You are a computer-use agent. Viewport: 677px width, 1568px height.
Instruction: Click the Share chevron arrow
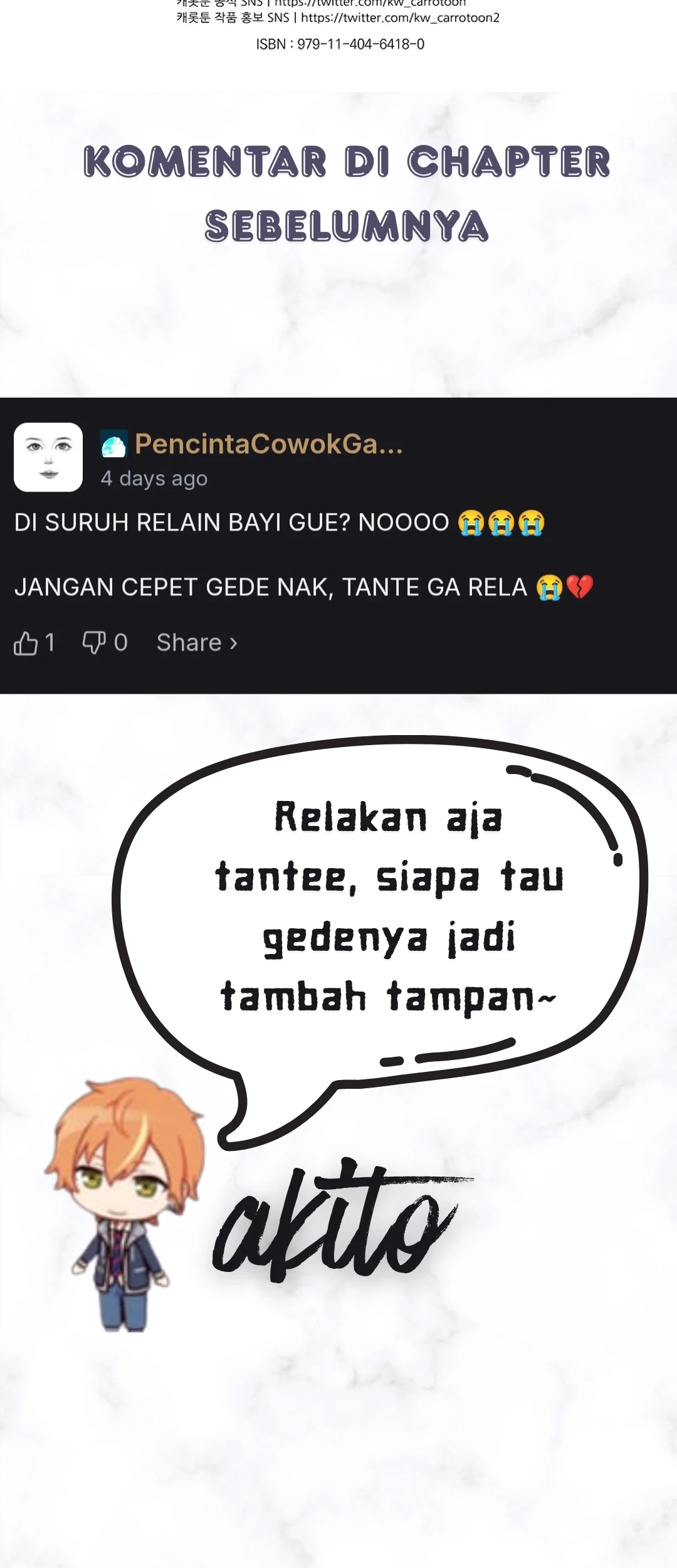[x=233, y=644]
